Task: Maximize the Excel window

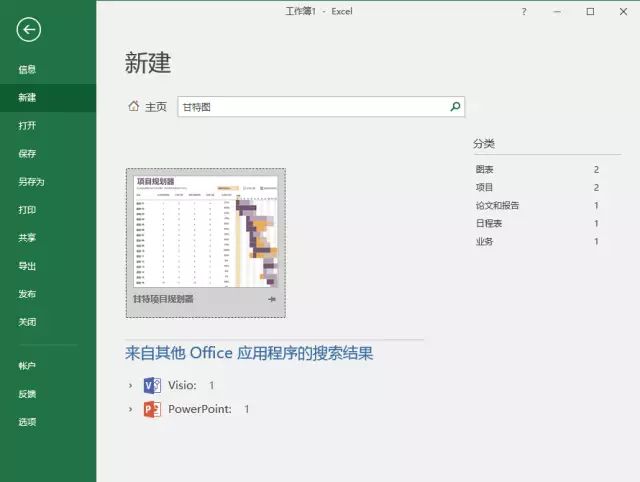Action: 590,11
